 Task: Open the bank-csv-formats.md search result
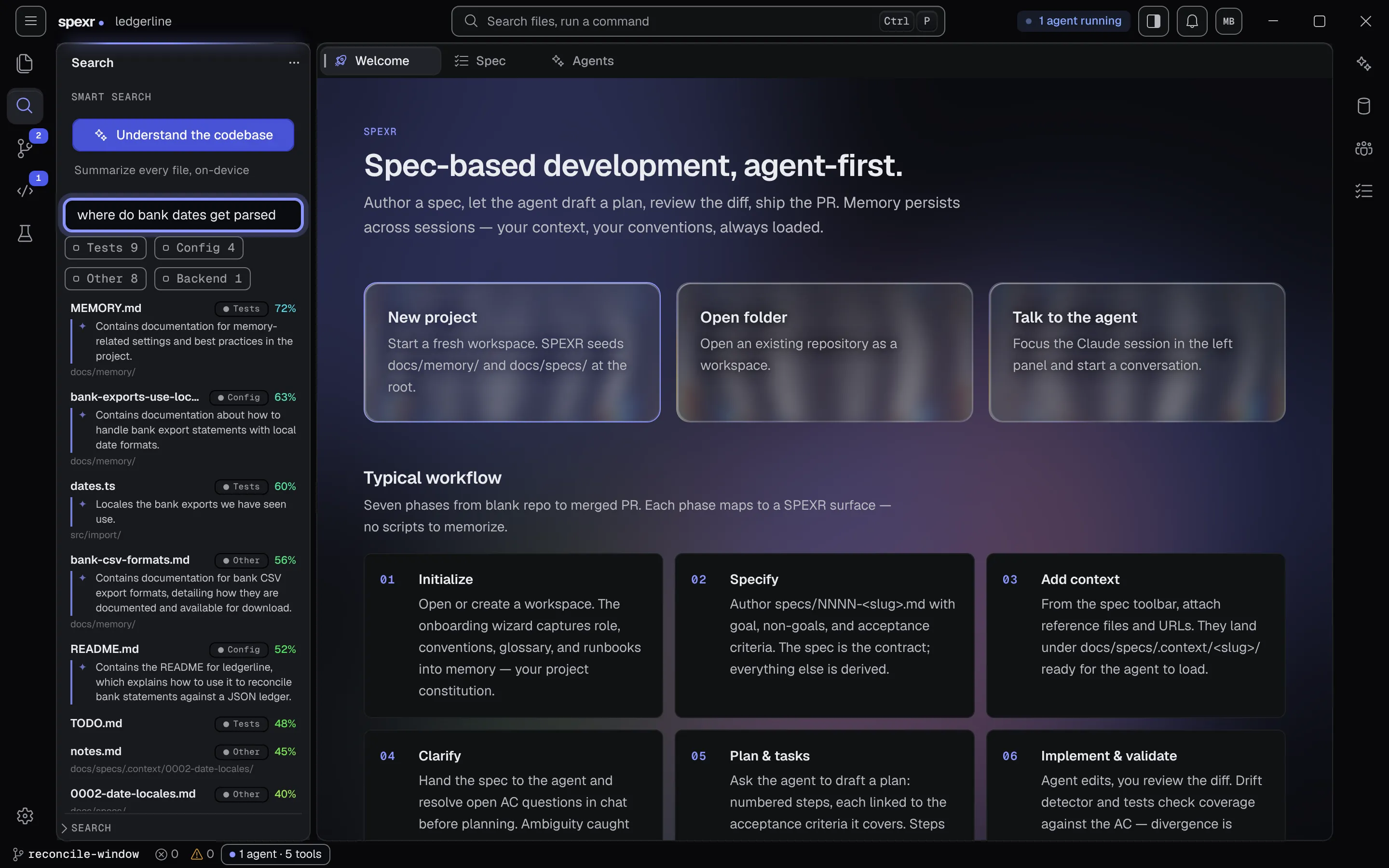point(183,591)
